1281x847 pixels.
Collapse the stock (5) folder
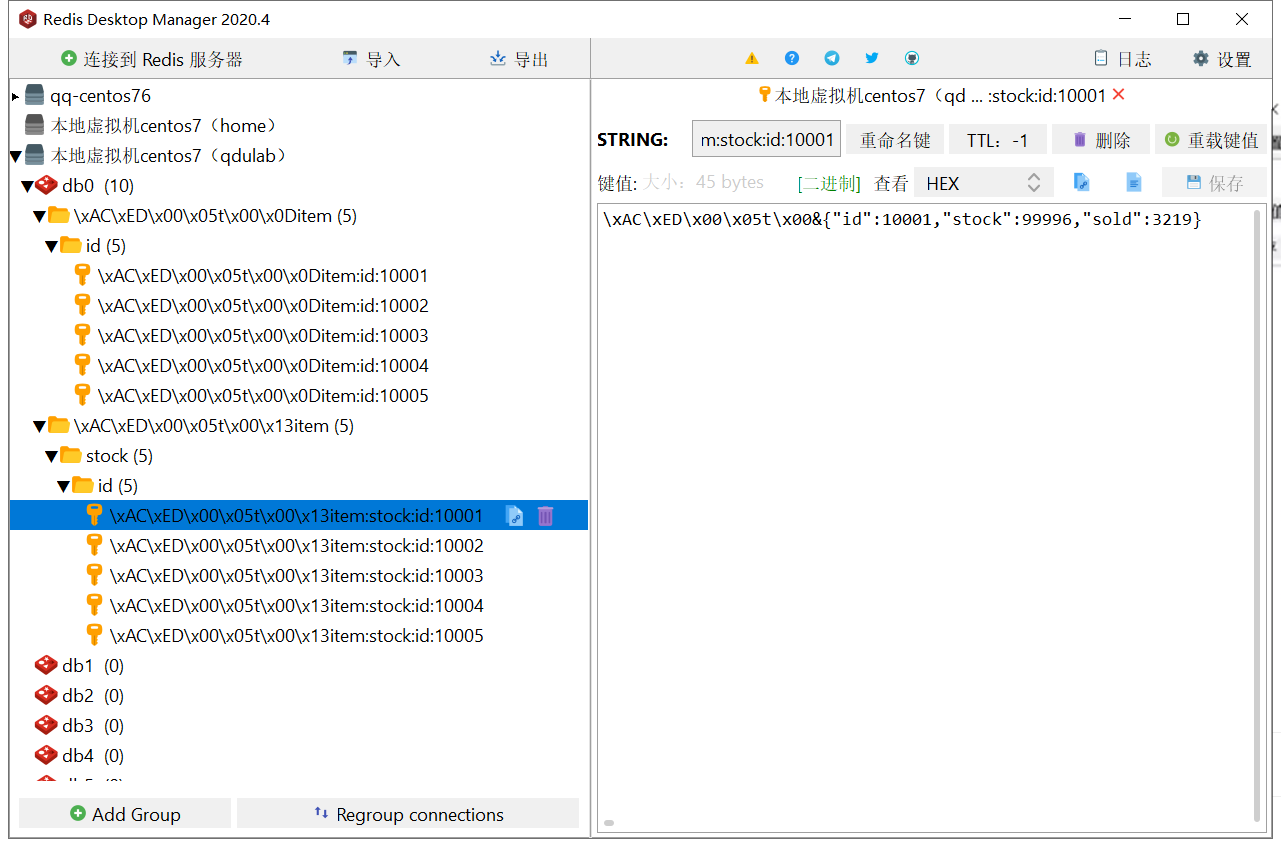(x=52, y=456)
